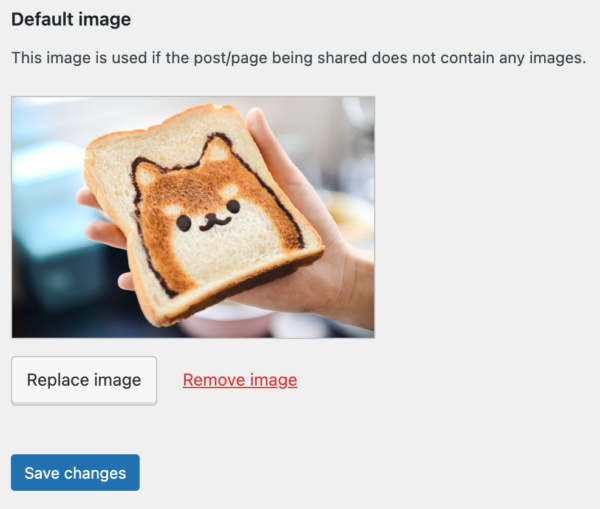Click the red Remove image link
Viewport: 600px width, 509px height.
pos(240,380)
